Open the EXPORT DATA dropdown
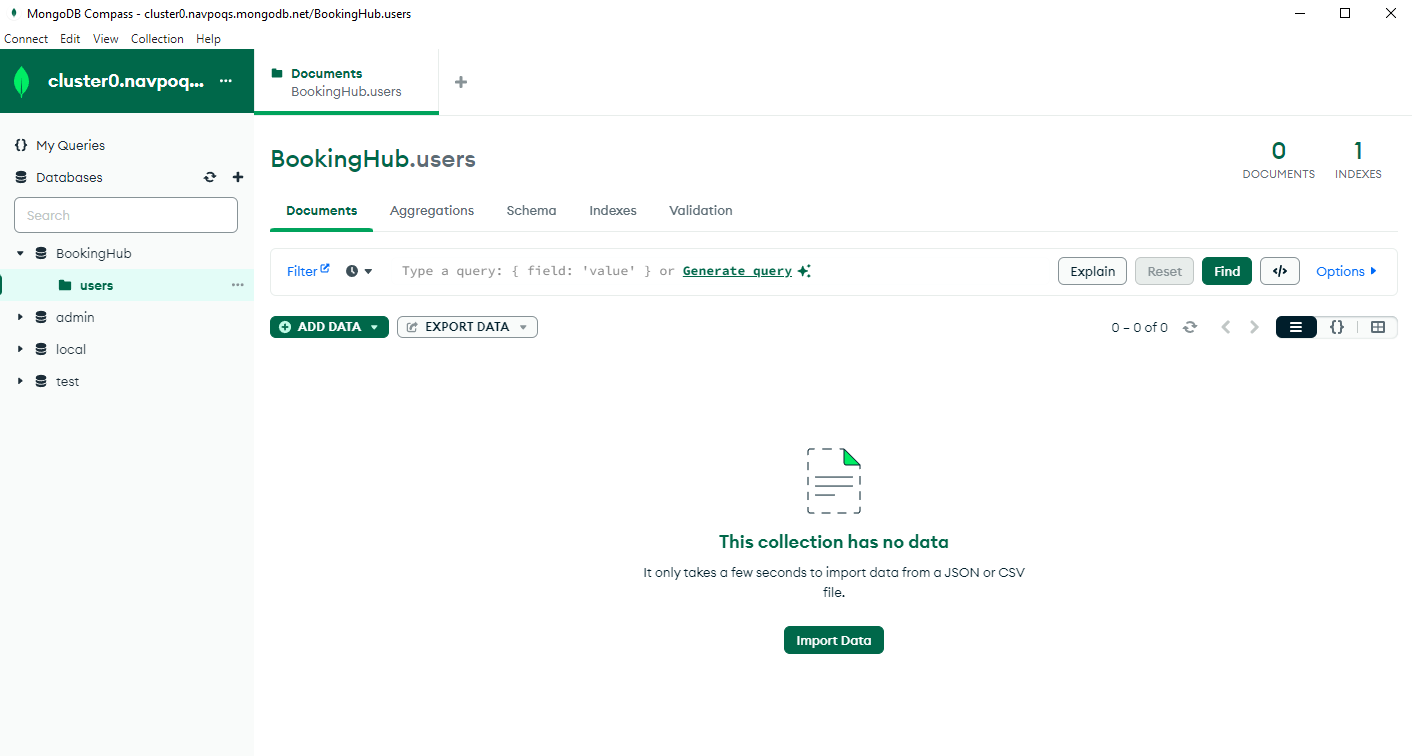Image resolution: width=1412 pixels, height=756 pixels. click(467, 327)
